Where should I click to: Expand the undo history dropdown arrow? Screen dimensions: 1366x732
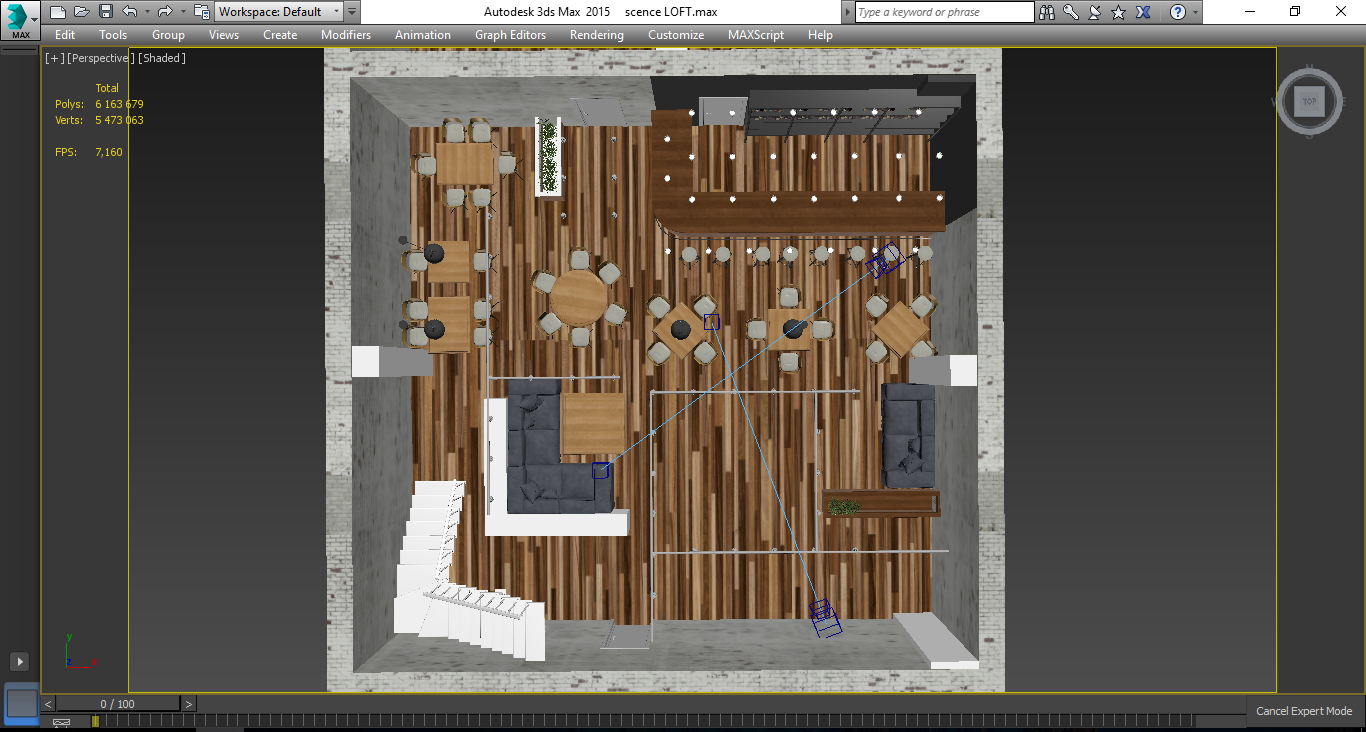(145, 12)
